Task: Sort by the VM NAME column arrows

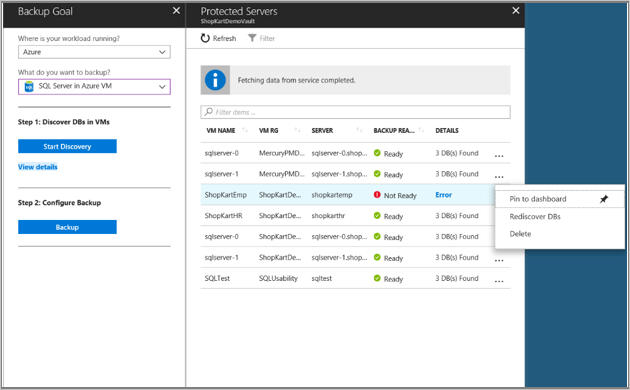Action: (x=245, y=130)
